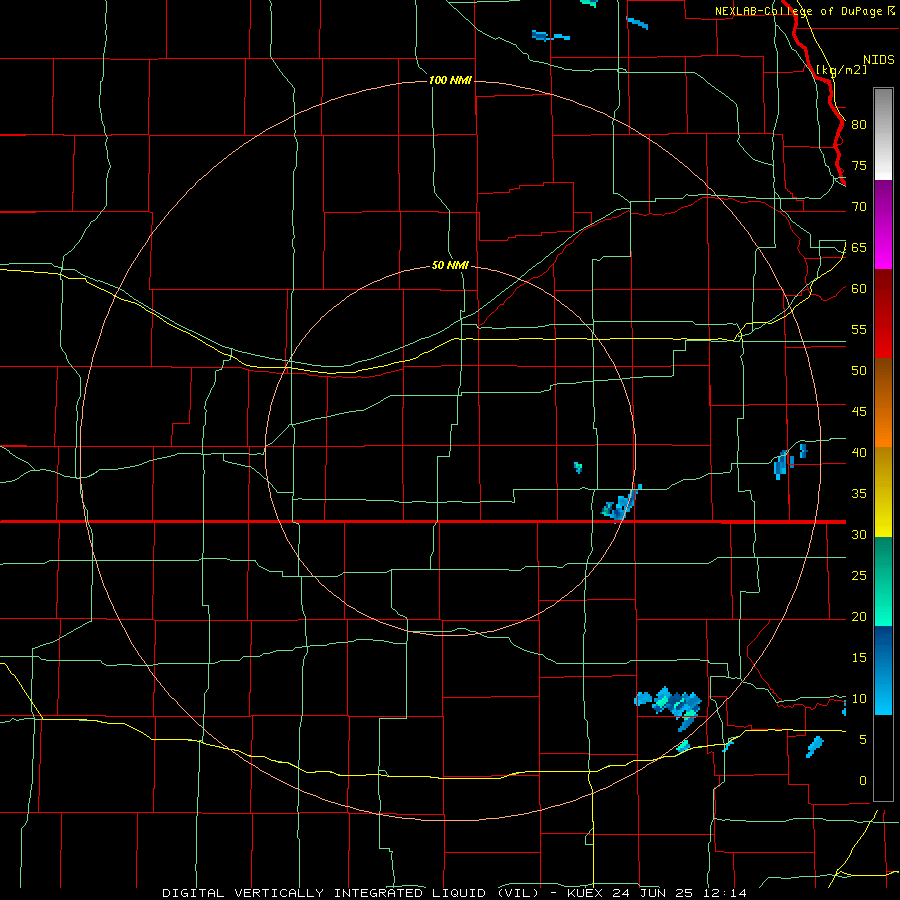Click the 100 NMI range ring label

[x=451, y=80]
